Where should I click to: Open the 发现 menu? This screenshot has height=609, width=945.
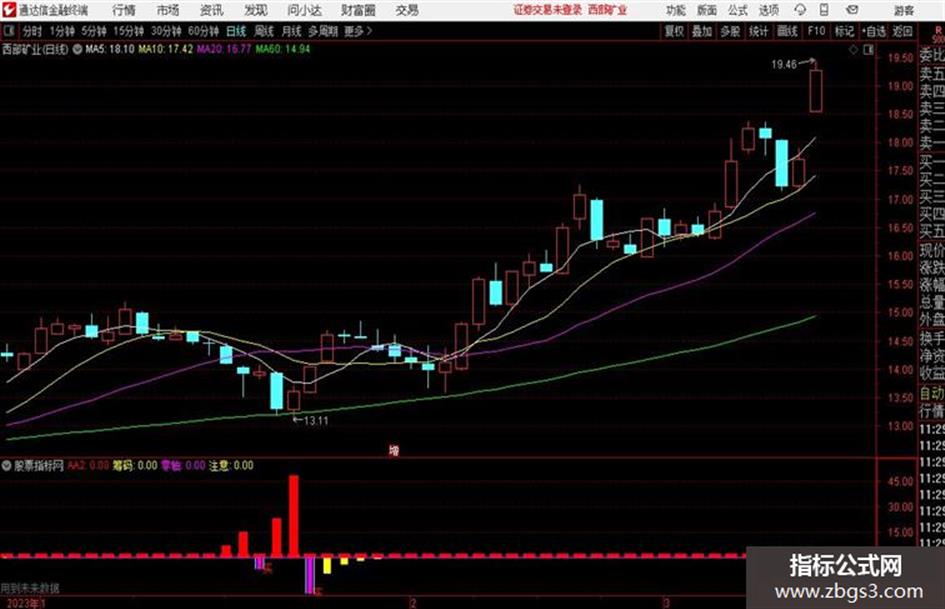tap(255, 10)
